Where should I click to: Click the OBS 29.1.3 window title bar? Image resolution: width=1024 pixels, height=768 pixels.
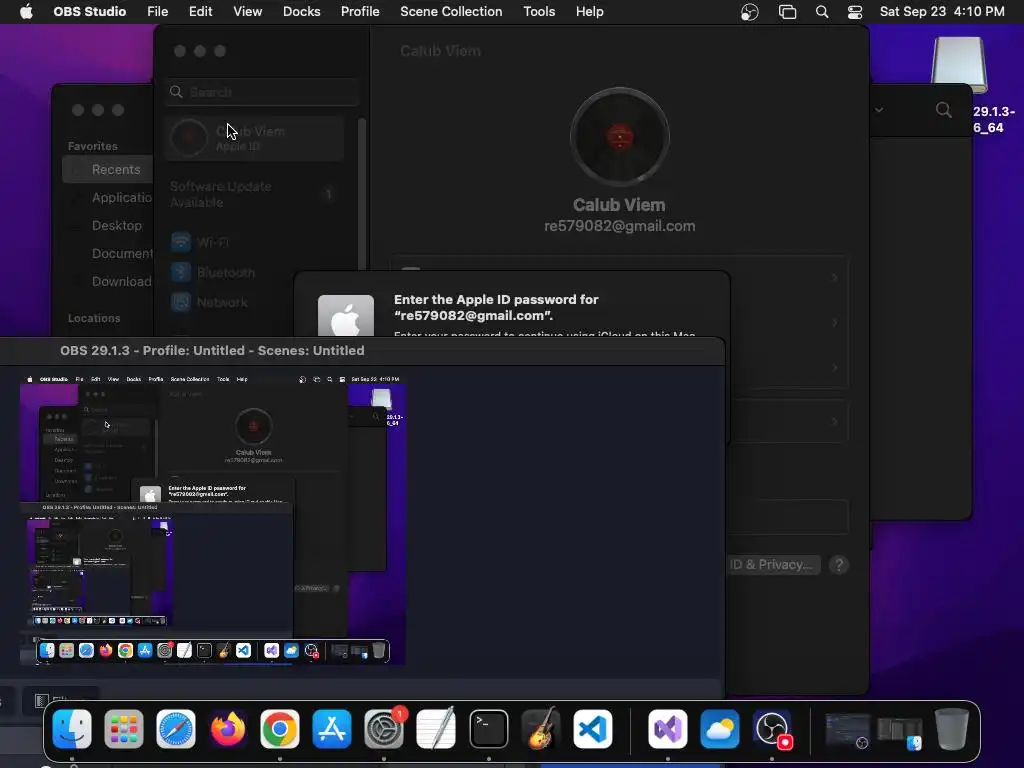(362, 351)
